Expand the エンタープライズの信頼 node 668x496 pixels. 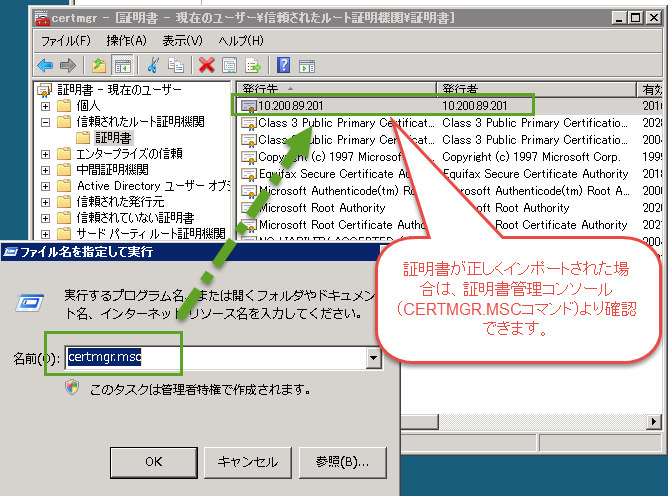[45, 154]
